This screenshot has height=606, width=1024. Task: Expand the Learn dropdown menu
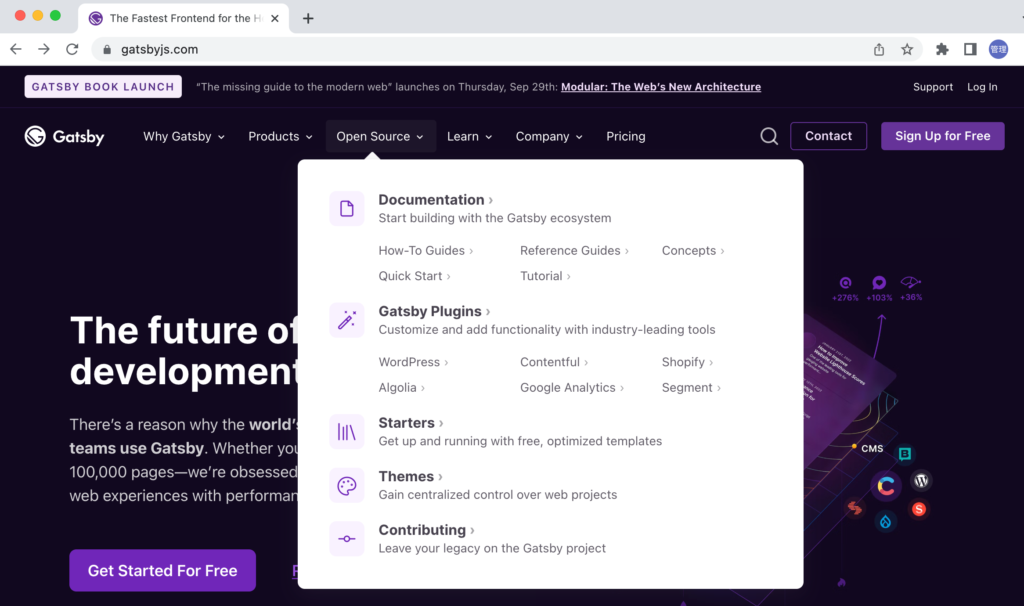click(469, 137)
